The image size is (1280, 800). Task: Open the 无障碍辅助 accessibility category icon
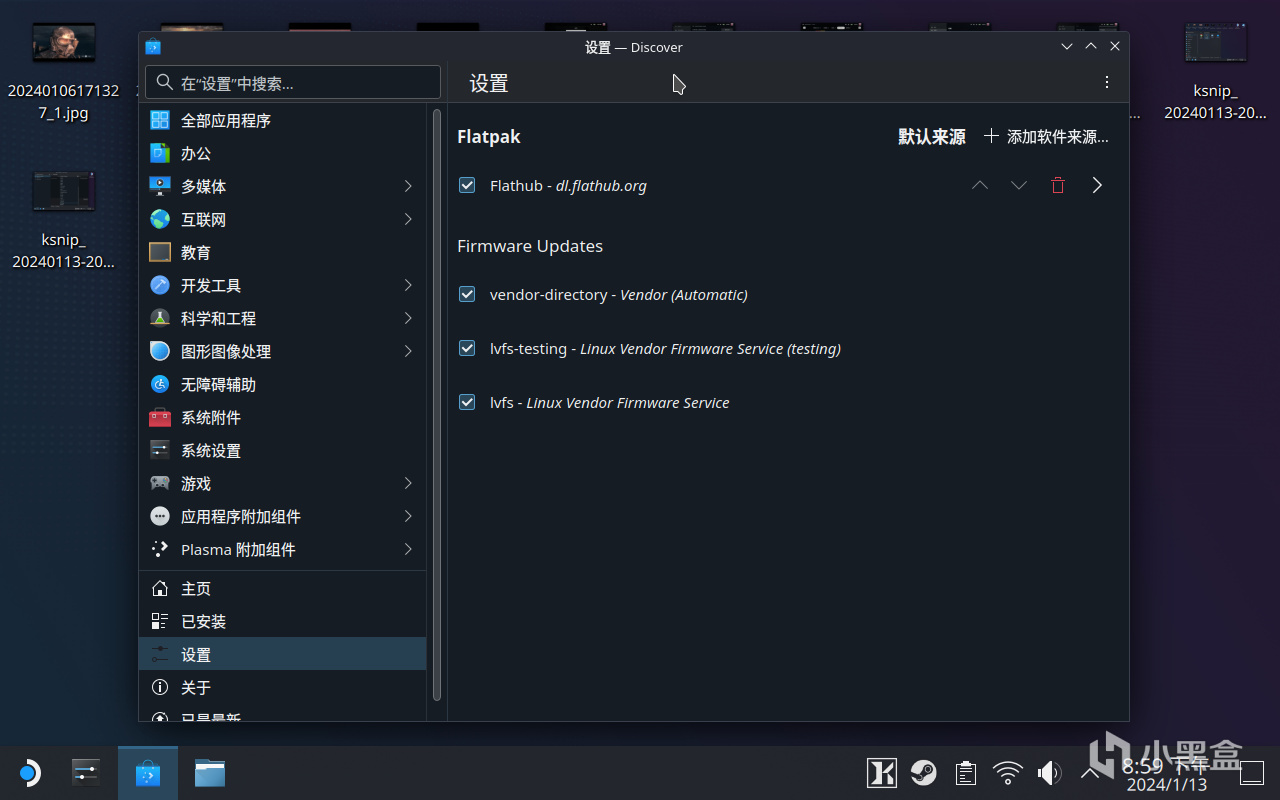160,384
